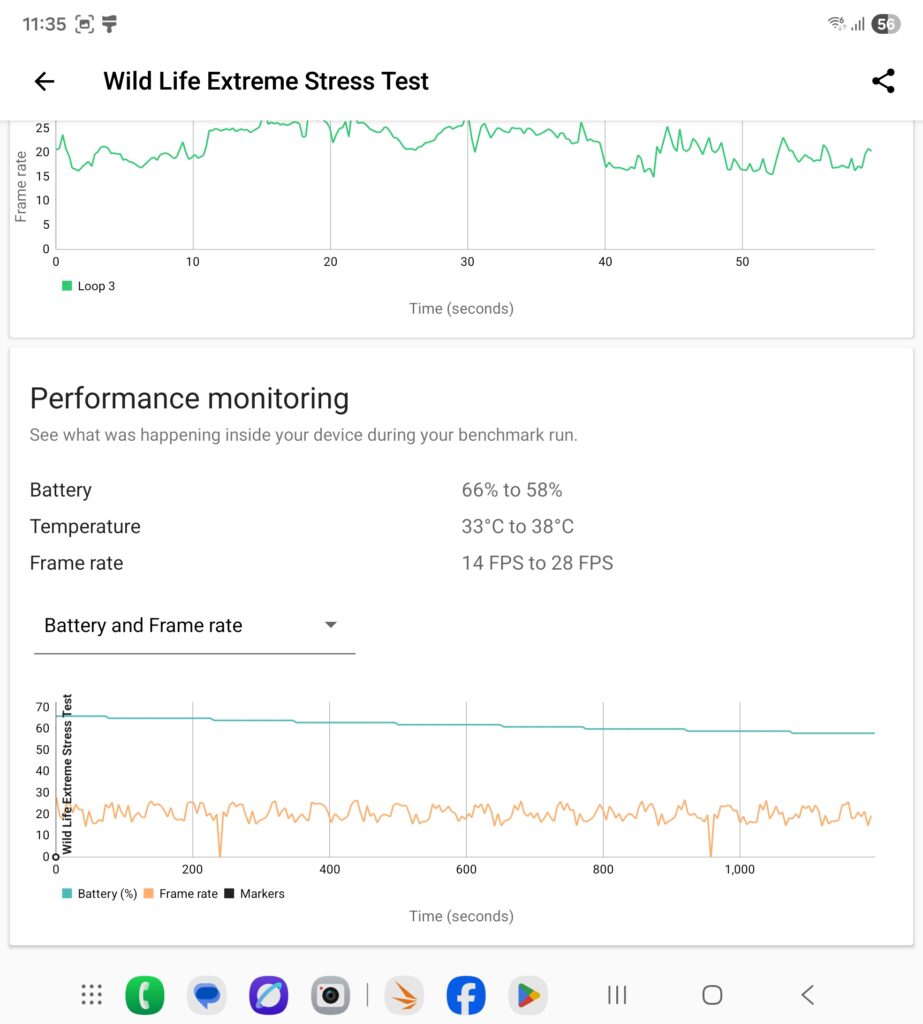The image size is (923, 1024).
Task: Tap the back arrow to leave results
Action: 44,81
